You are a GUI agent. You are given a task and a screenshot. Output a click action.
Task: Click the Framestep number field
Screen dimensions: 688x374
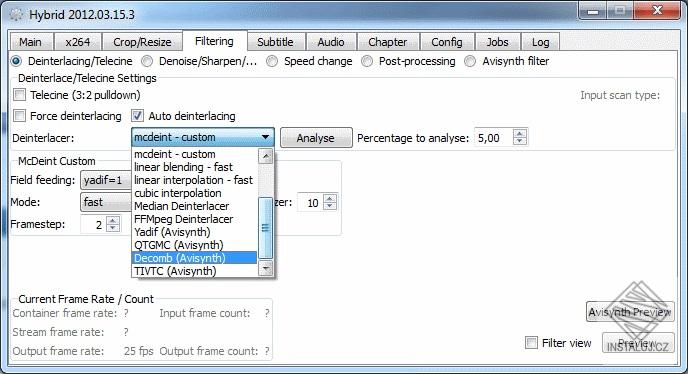(x=93, y=224)
